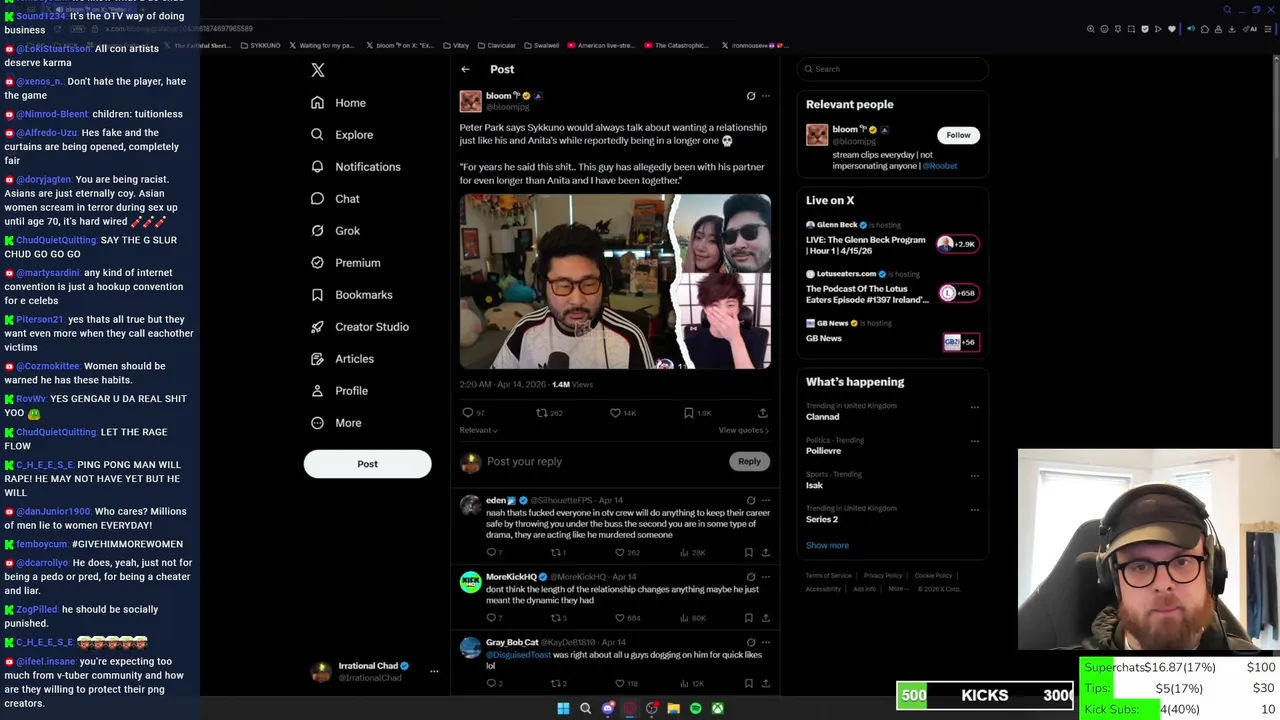Open options for Poilievre trend
1280x720 pixels.
[975, 441]
